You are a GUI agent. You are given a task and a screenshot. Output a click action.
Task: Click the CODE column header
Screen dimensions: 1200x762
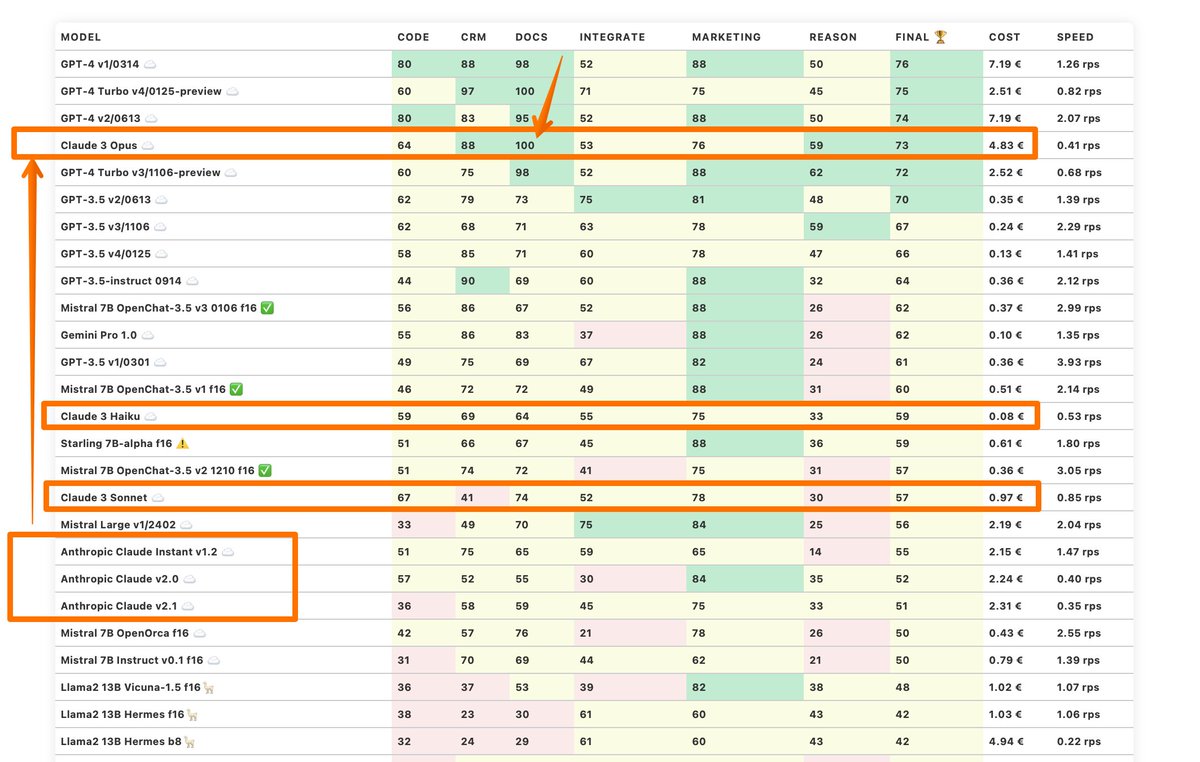tap(413, 37)
